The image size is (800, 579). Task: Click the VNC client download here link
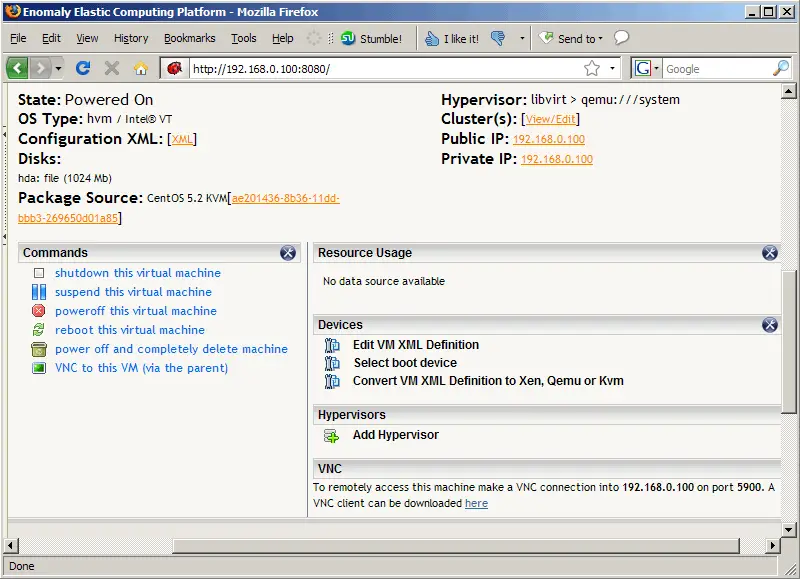(x=476, y=503)
